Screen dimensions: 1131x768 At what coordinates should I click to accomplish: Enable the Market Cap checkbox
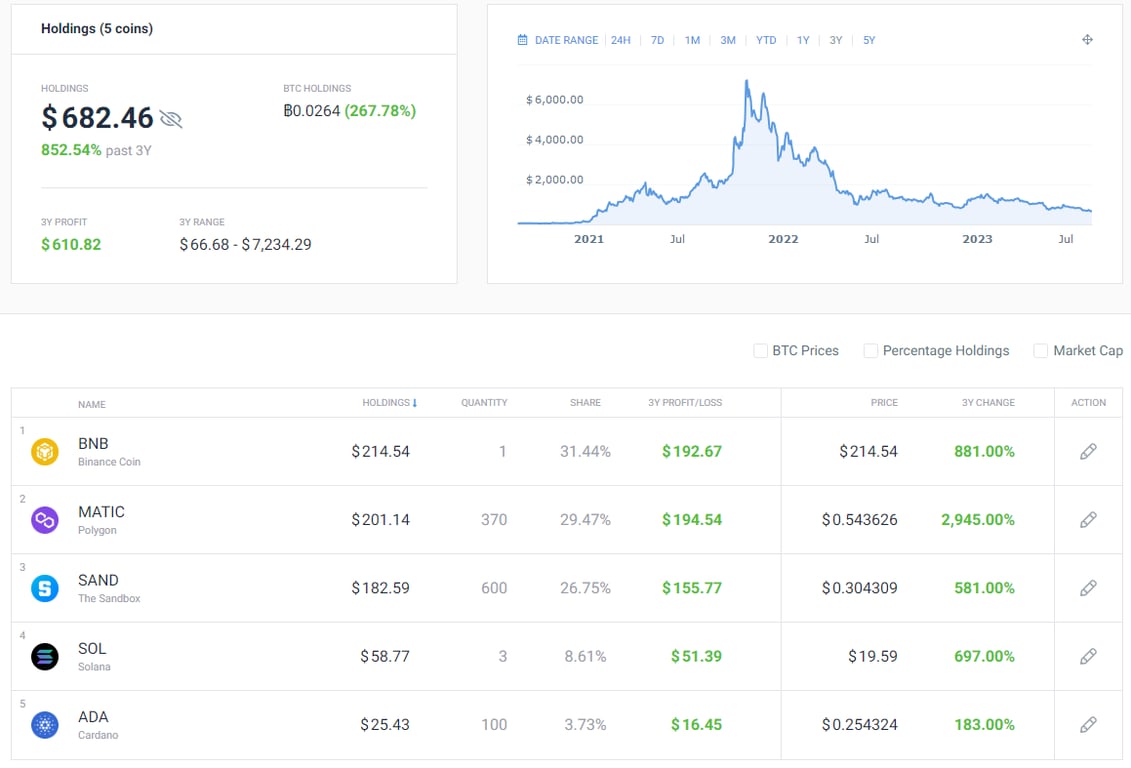click(1040, 350)
